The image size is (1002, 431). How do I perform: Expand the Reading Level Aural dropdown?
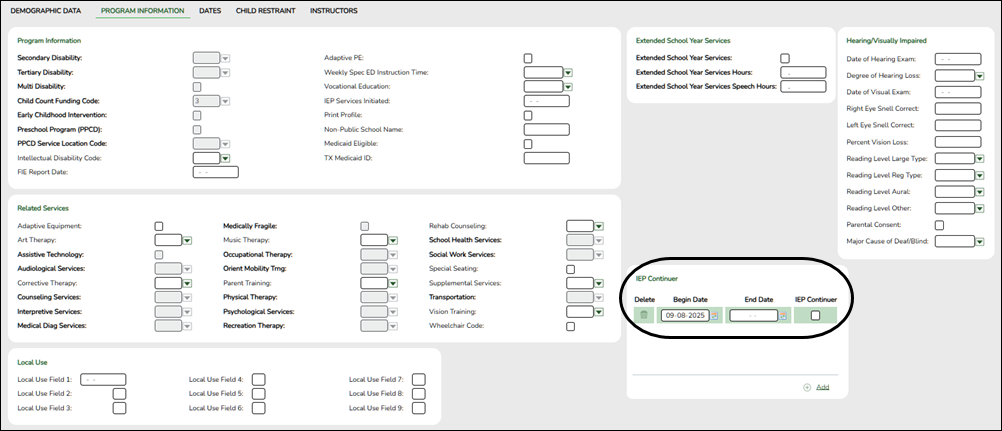[x=980, y=192]
